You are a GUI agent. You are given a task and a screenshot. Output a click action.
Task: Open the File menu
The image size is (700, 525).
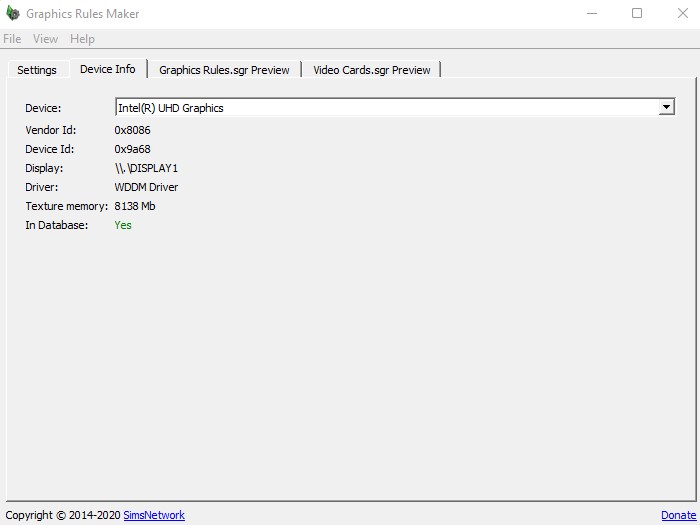click(x=12, y=39)
